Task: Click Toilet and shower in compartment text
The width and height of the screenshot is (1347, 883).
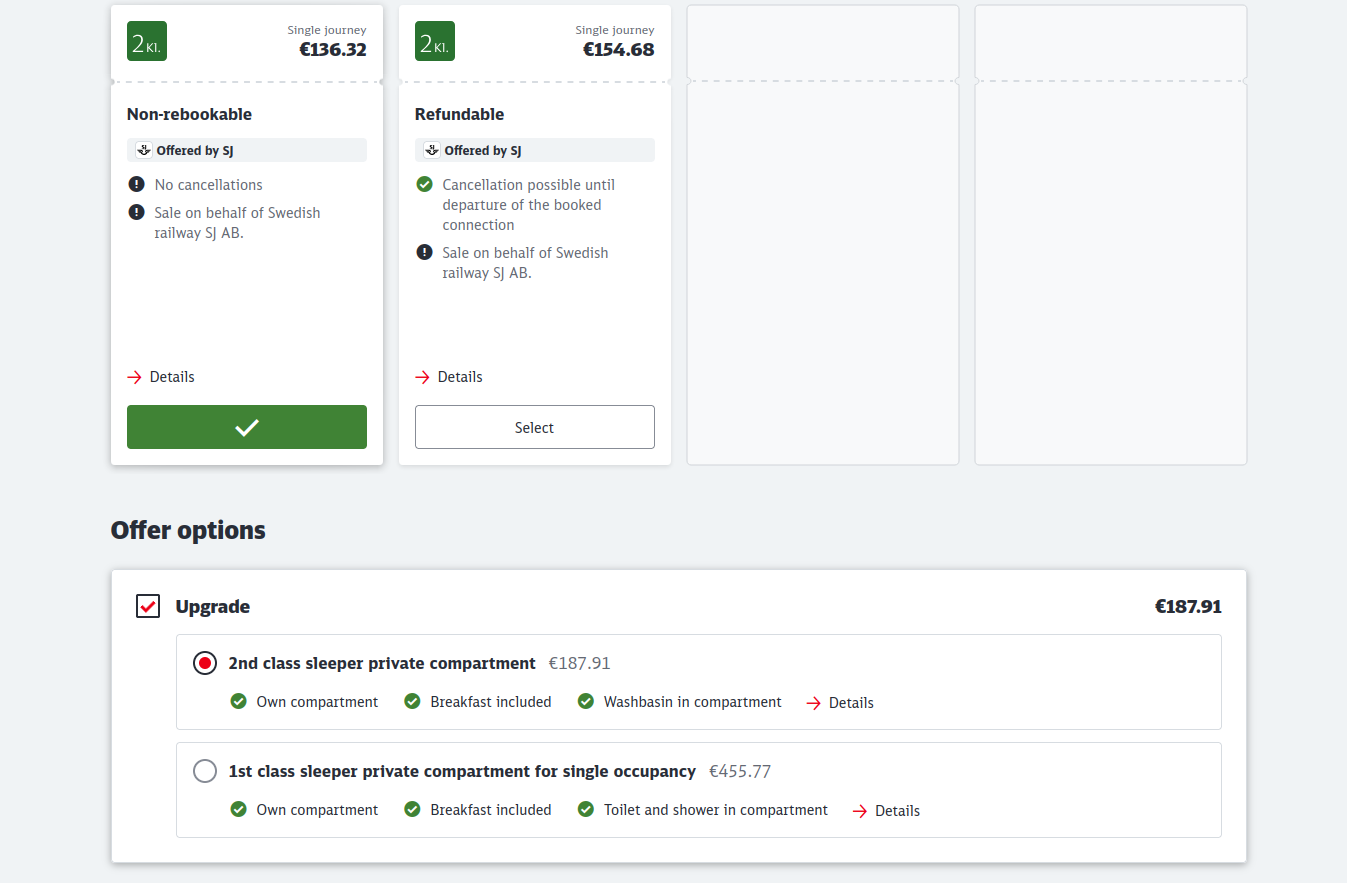Action: pos(716,810)
